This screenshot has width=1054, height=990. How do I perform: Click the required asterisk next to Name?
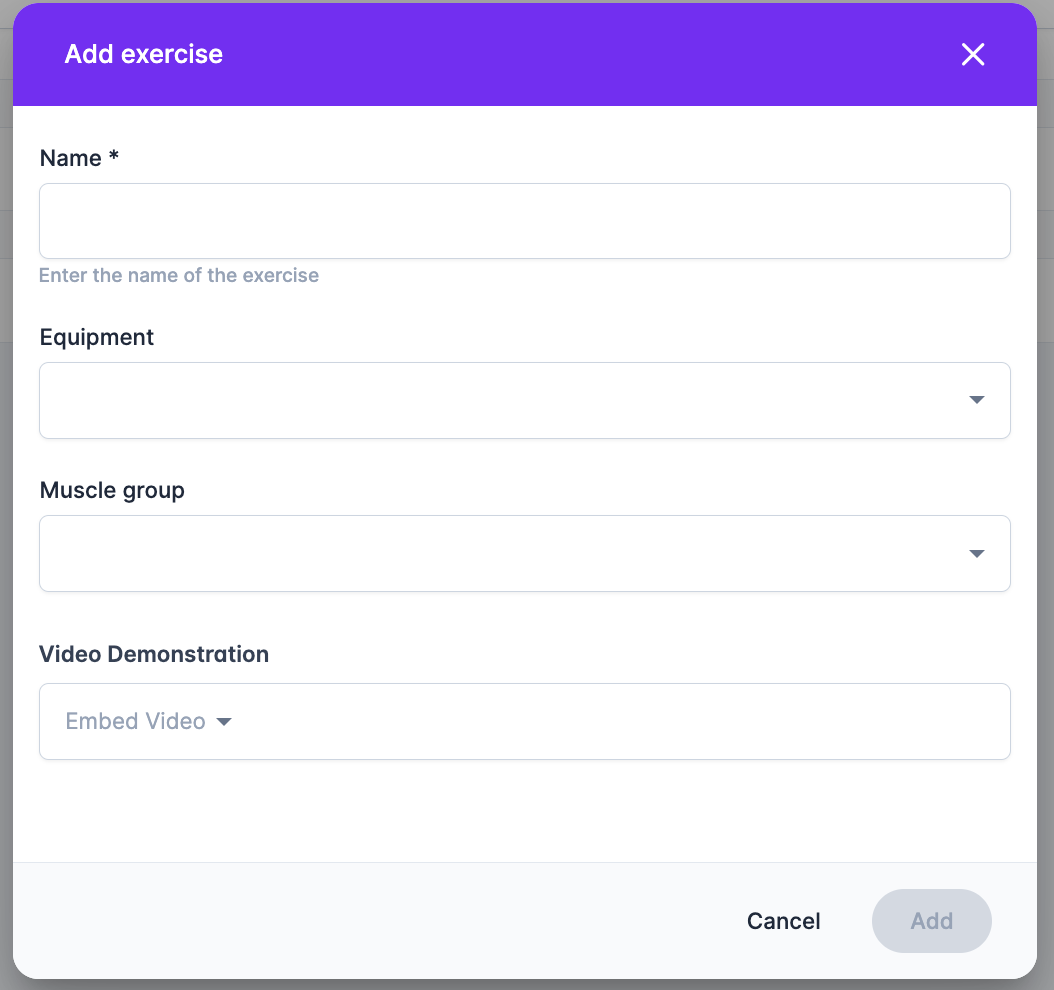(x=114, y=156)
